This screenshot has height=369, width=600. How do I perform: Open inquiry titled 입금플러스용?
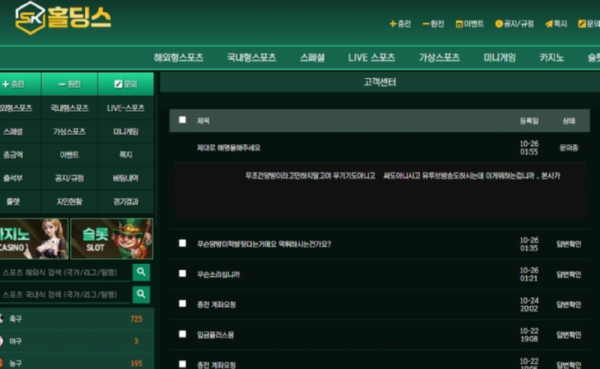215,335
